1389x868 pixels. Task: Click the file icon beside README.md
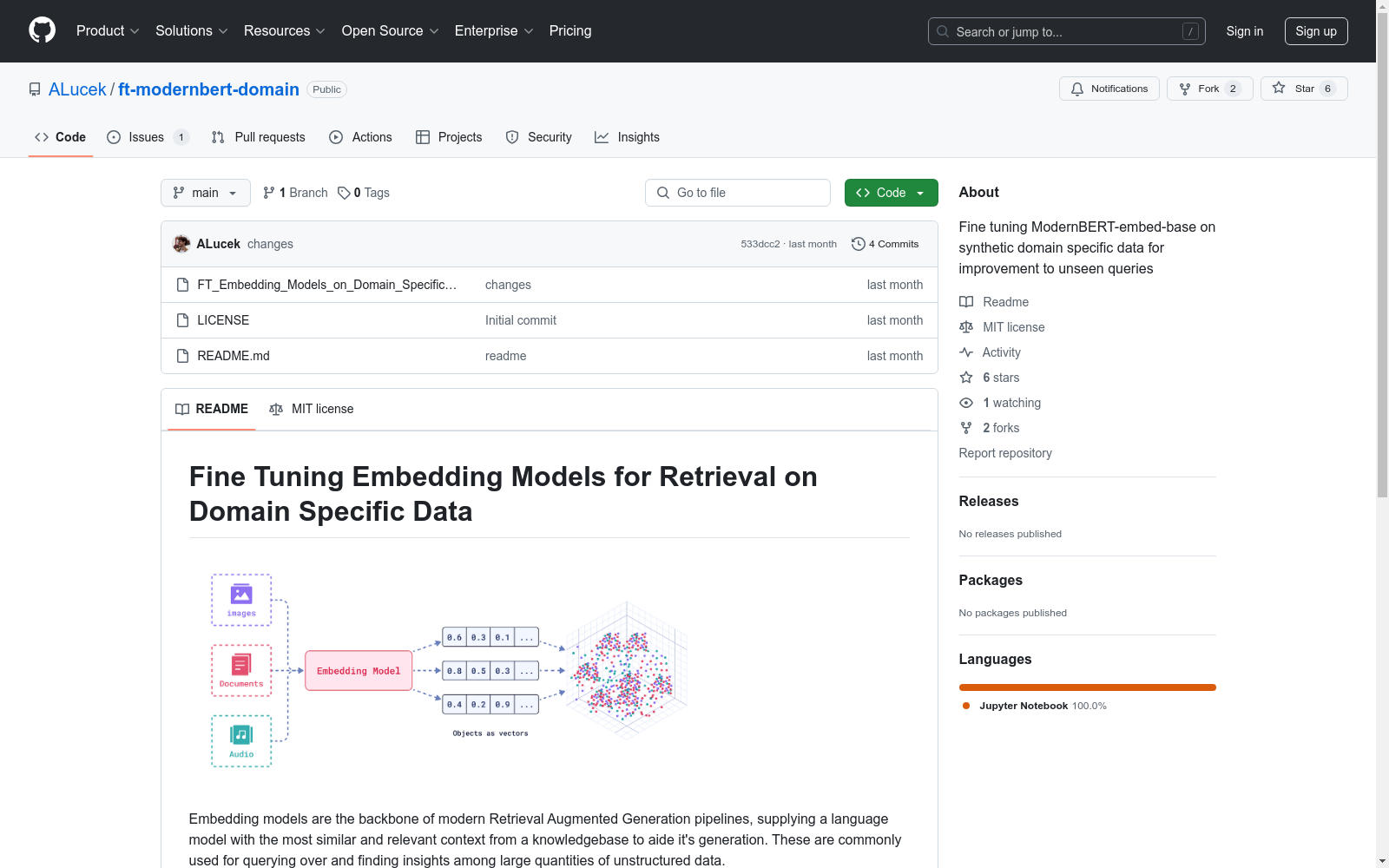tap(182, 356)
